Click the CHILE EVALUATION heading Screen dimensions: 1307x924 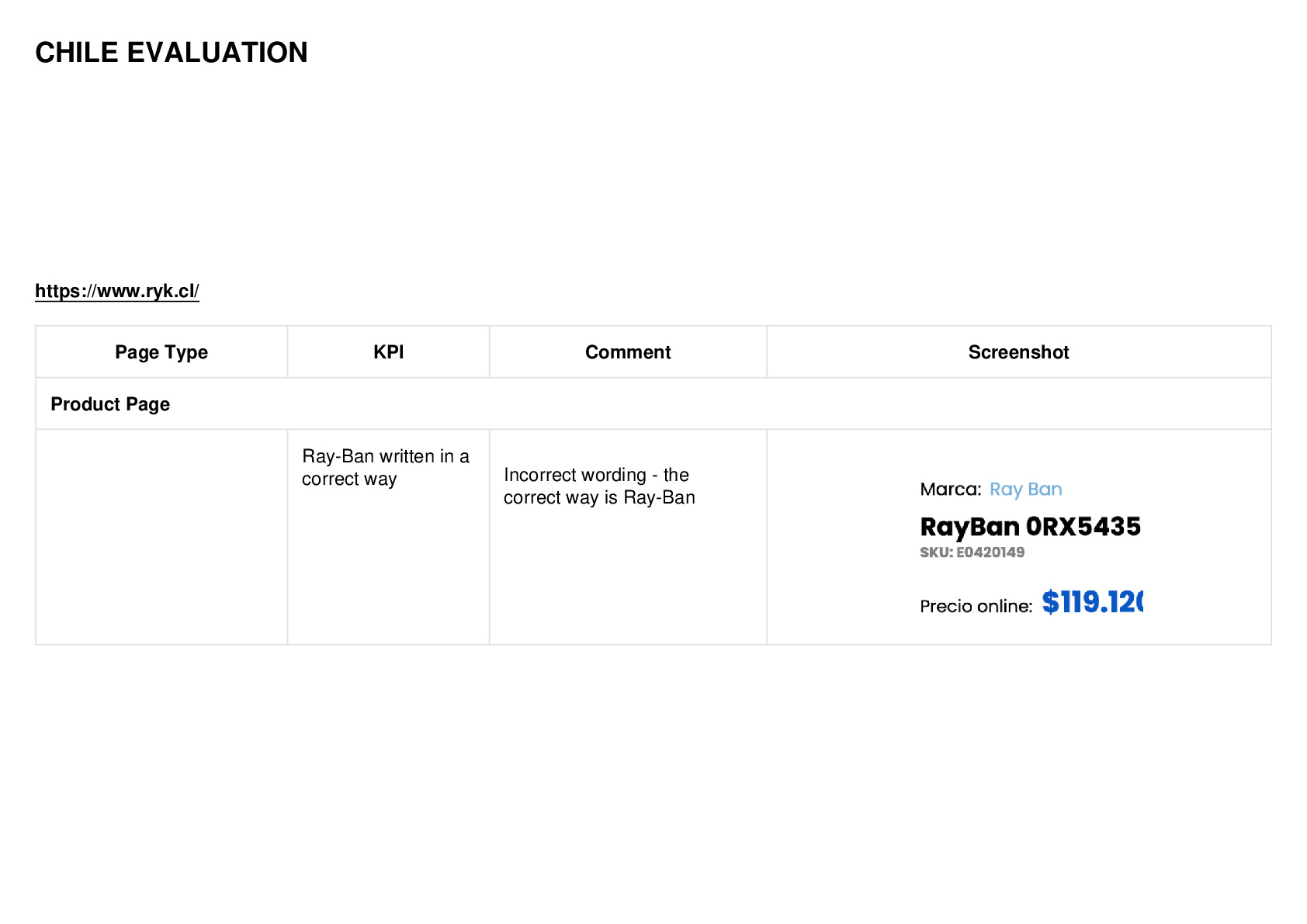172,53
